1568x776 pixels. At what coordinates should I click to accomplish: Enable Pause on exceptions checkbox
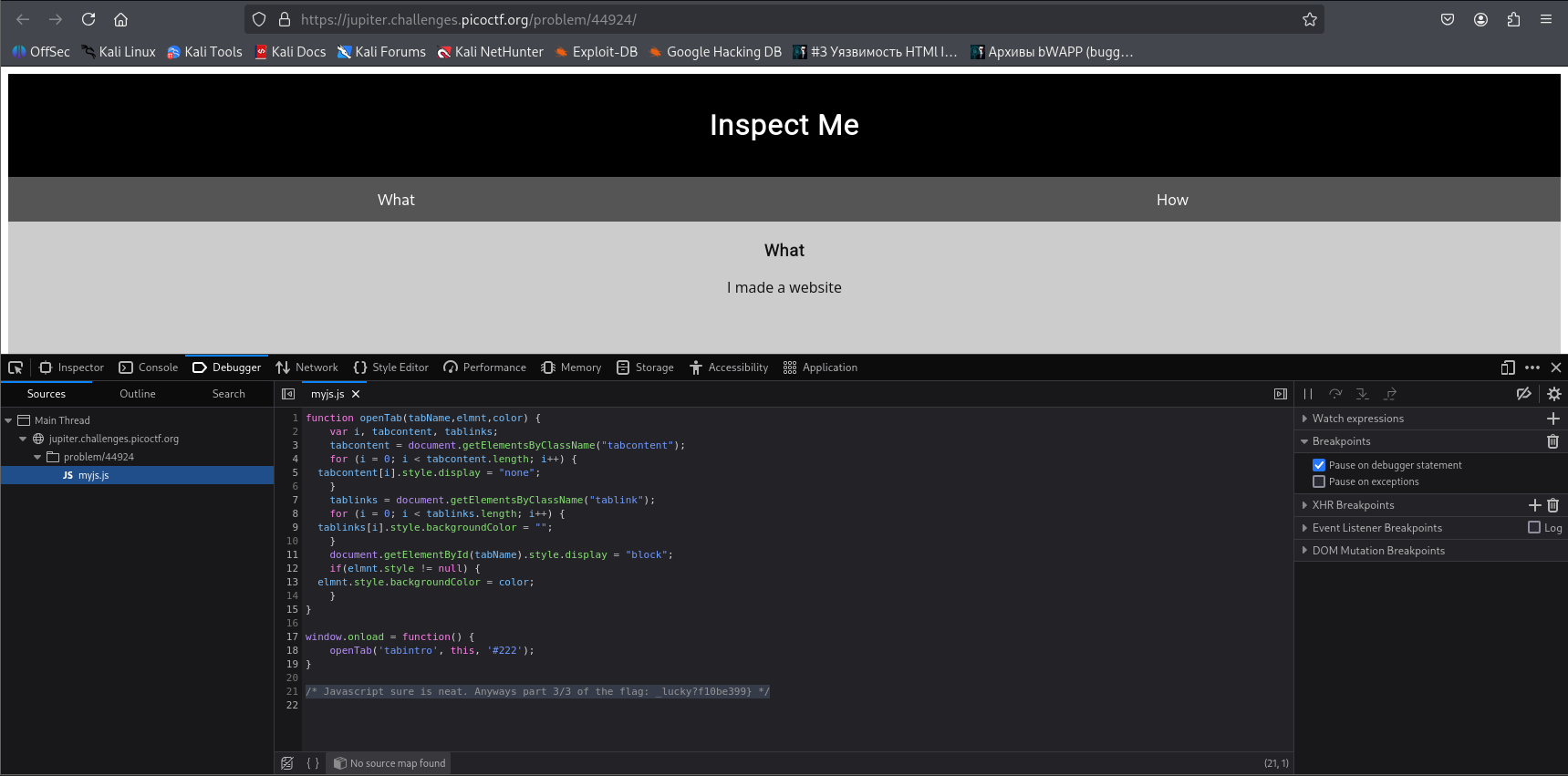coord(1319,481)
